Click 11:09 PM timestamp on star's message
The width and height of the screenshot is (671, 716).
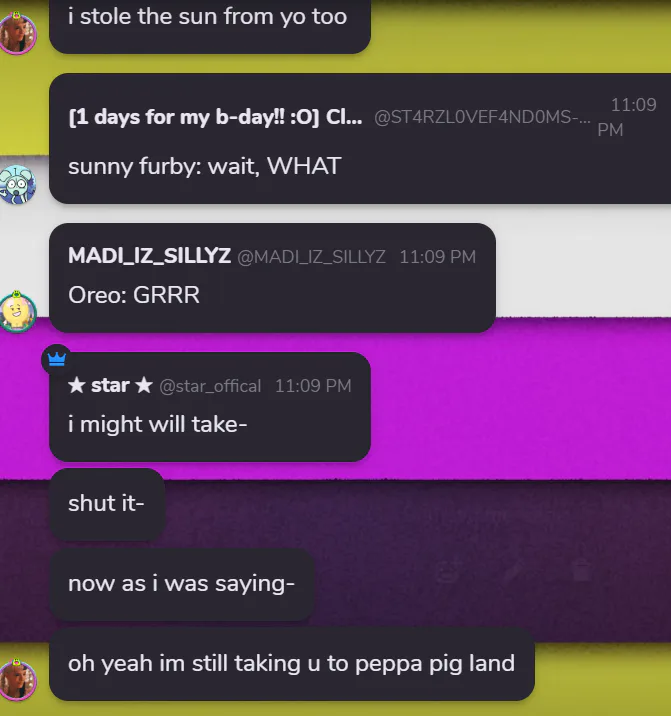[x=313, y=386]
